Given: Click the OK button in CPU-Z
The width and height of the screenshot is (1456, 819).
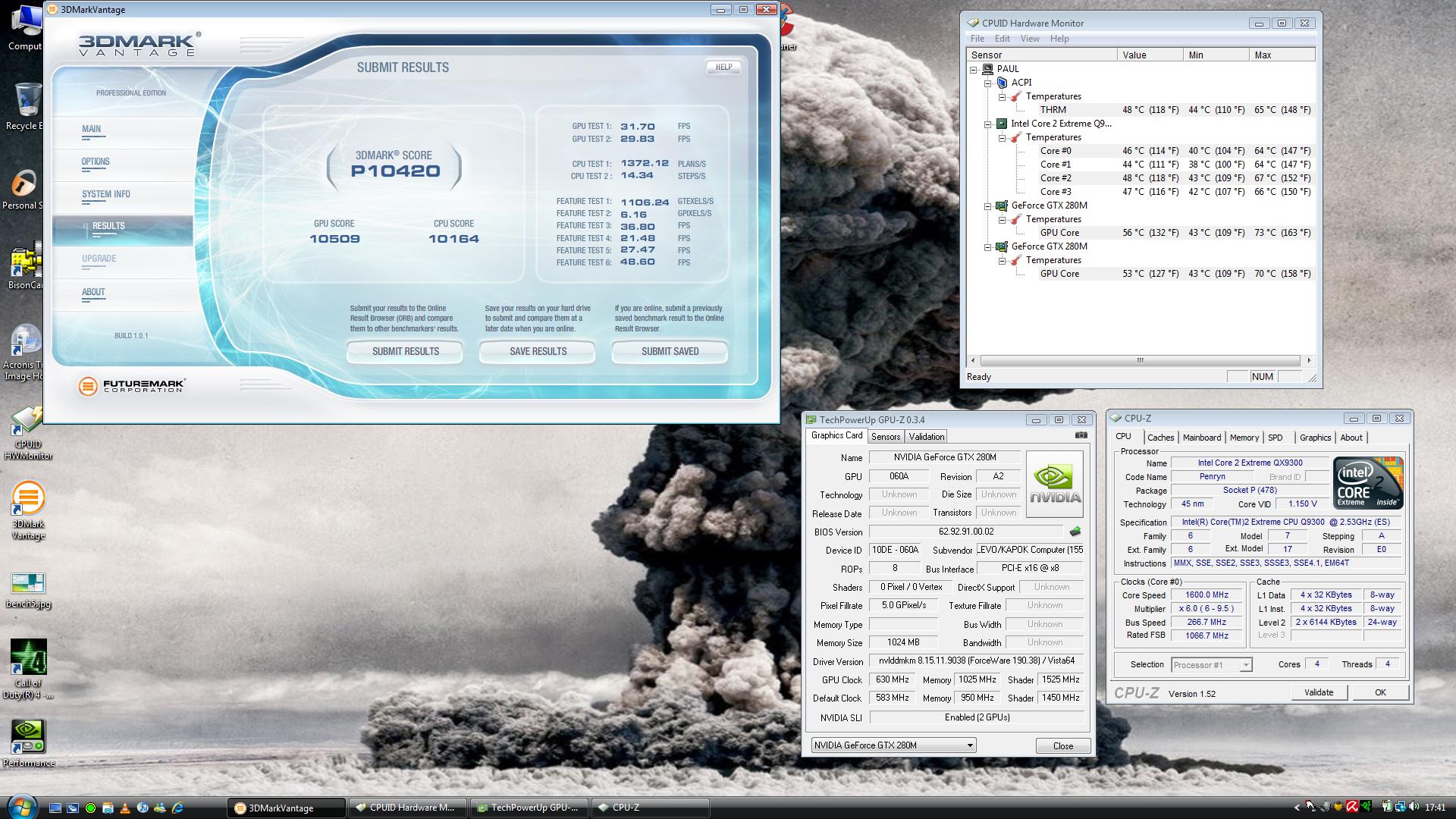Looking at the screenshot, I should click(x=1380, y=692).
